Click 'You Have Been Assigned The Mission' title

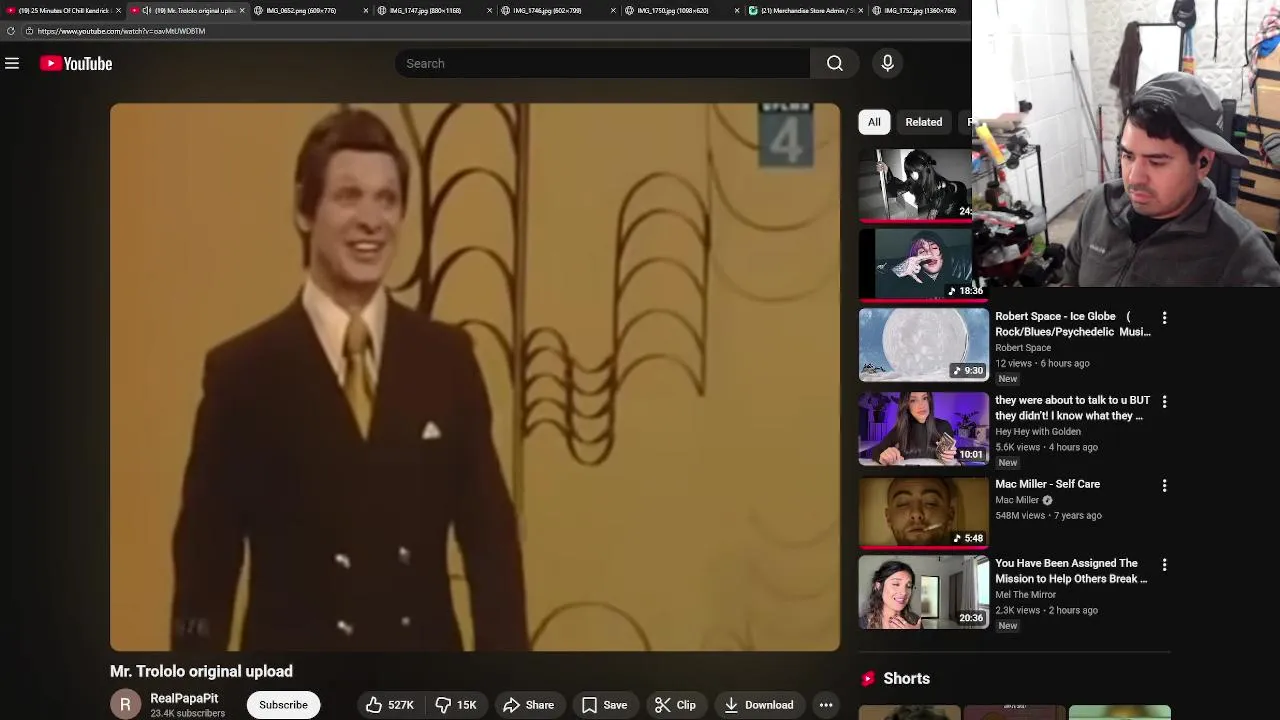coord(1071,571)
